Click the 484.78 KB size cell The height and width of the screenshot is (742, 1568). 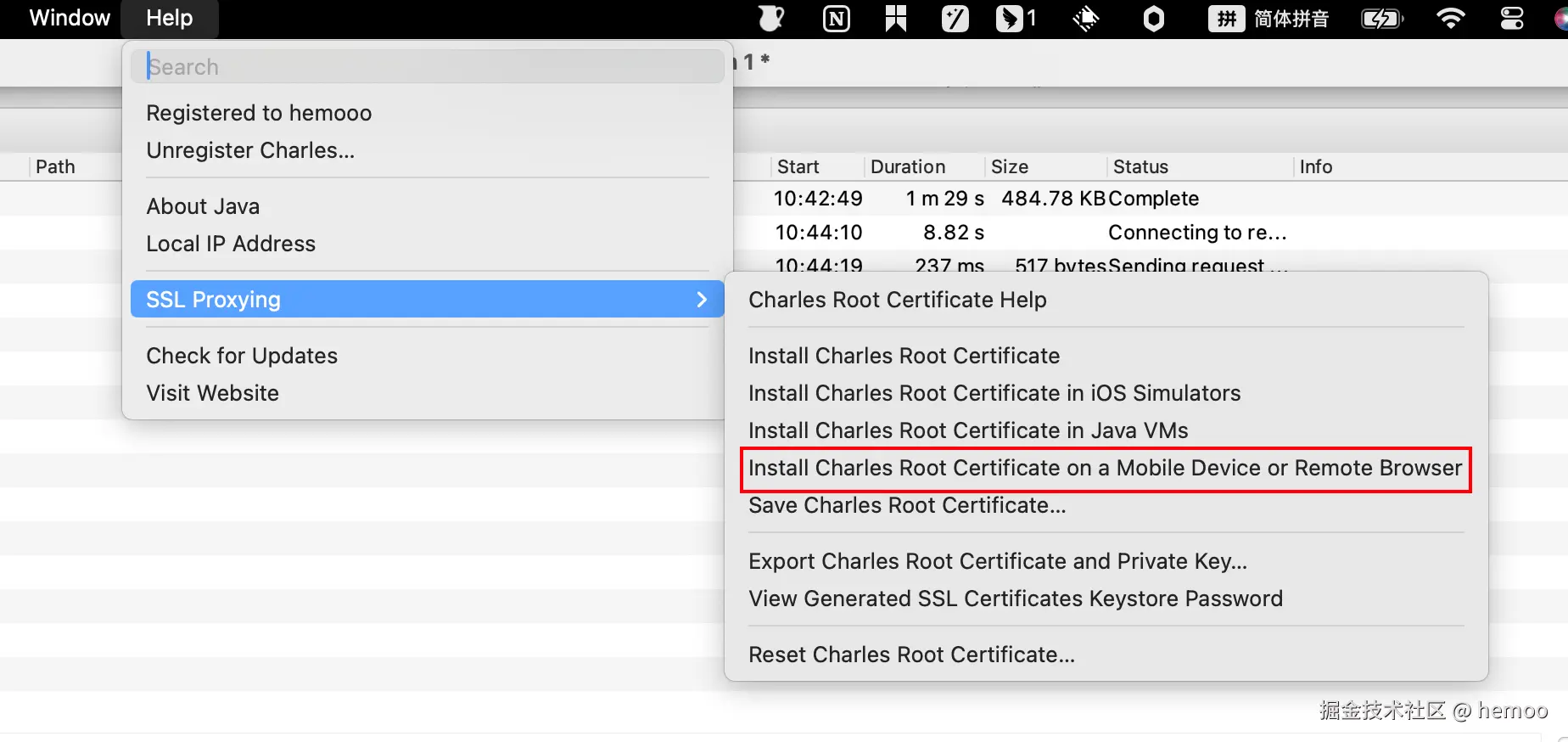pyautogui.click(x=1053, y=199)
